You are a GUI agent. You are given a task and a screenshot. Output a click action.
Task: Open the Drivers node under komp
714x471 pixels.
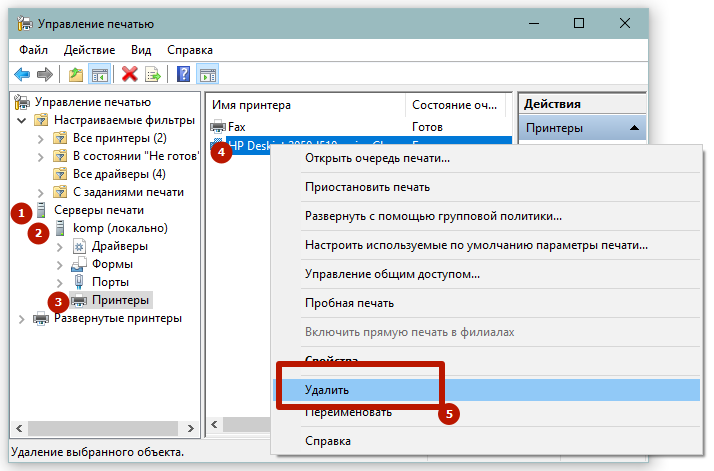(119, 246)
